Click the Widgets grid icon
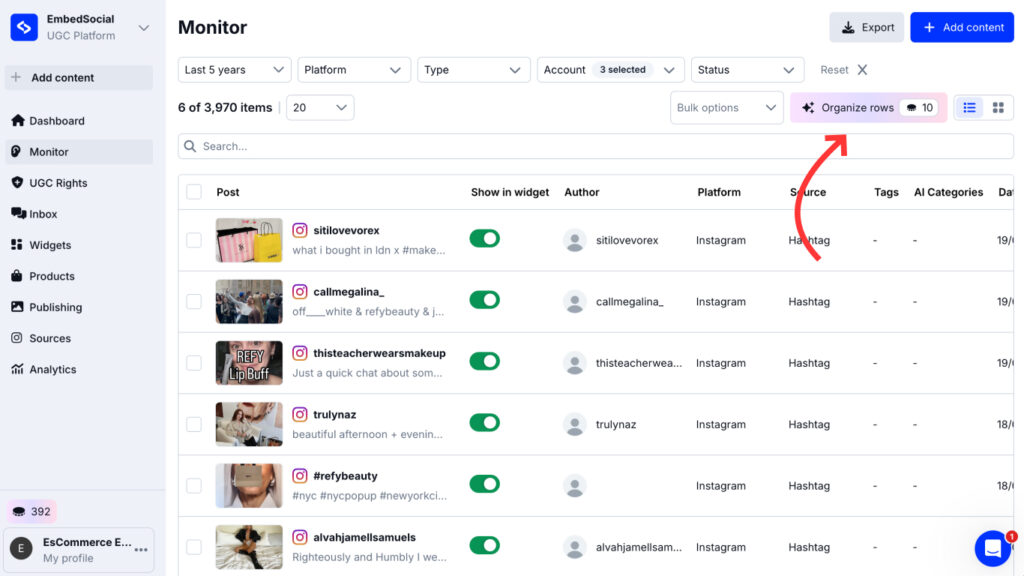The height and width of the screenshot is (576, 1024). pyautogui.click(x=17, y=244)
